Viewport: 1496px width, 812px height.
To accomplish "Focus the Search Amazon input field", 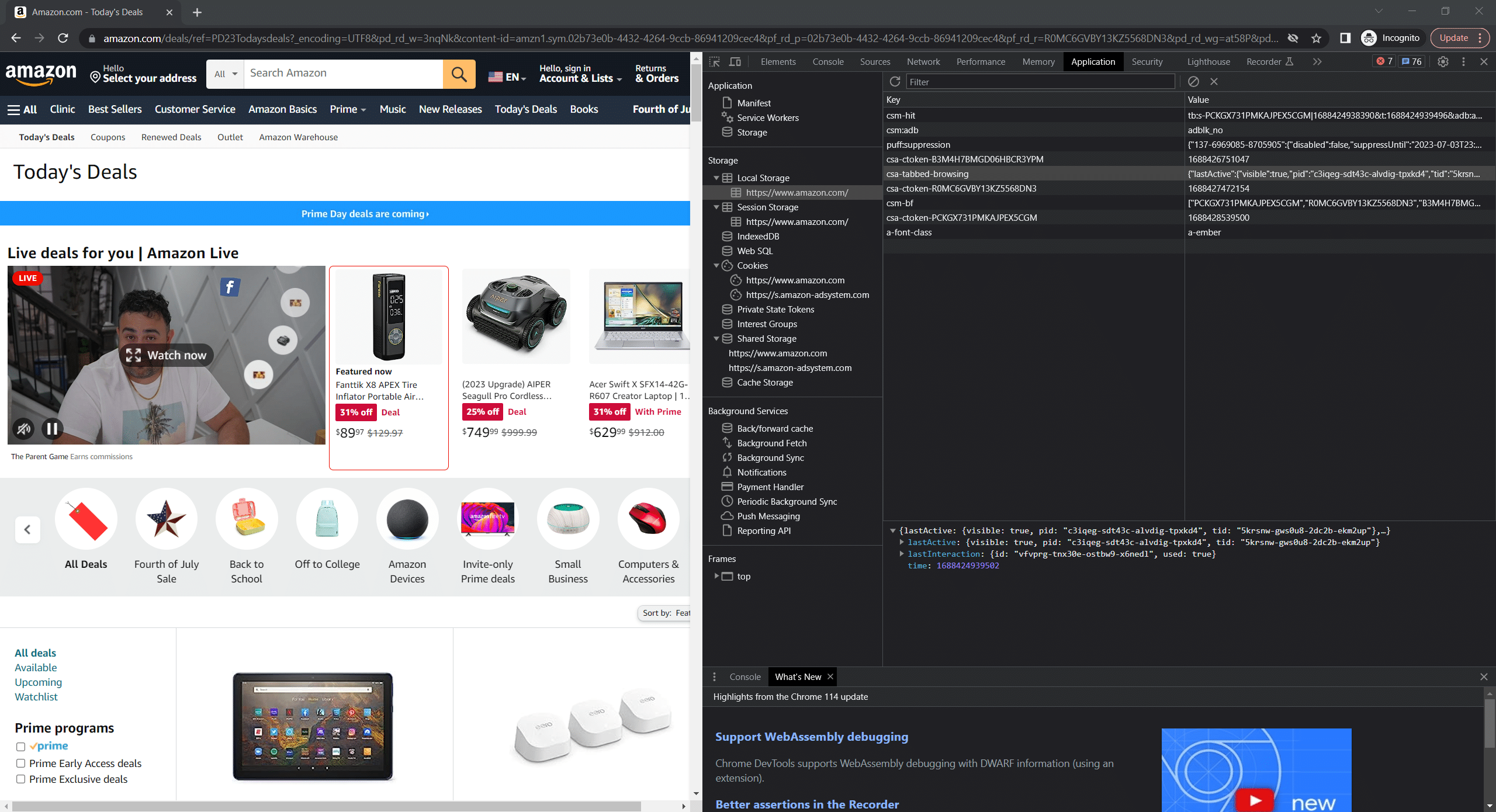I will tap(344, 74).
